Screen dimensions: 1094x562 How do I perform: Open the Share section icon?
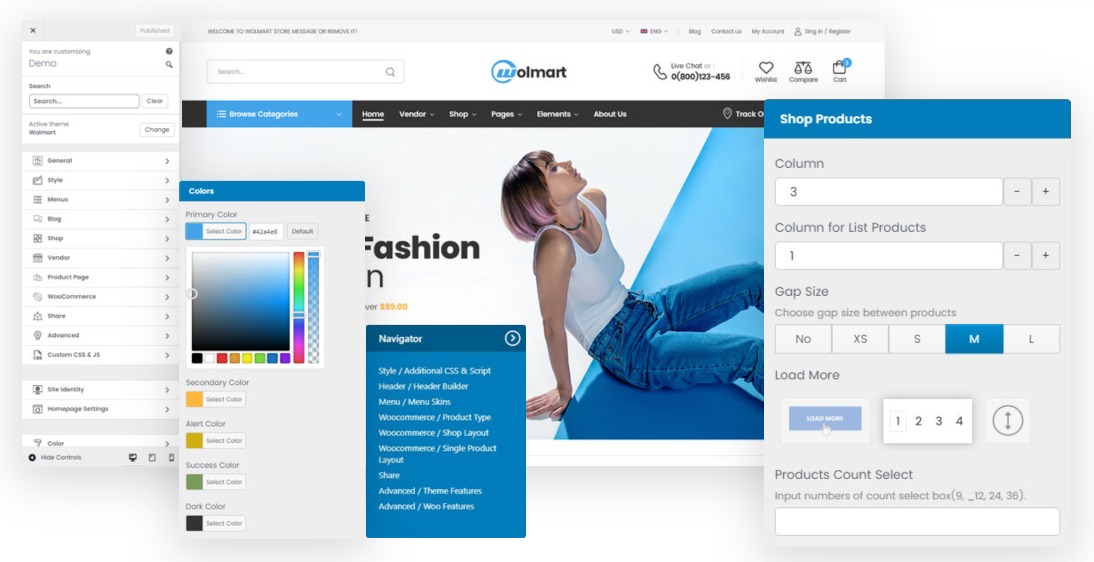(38, 316)
